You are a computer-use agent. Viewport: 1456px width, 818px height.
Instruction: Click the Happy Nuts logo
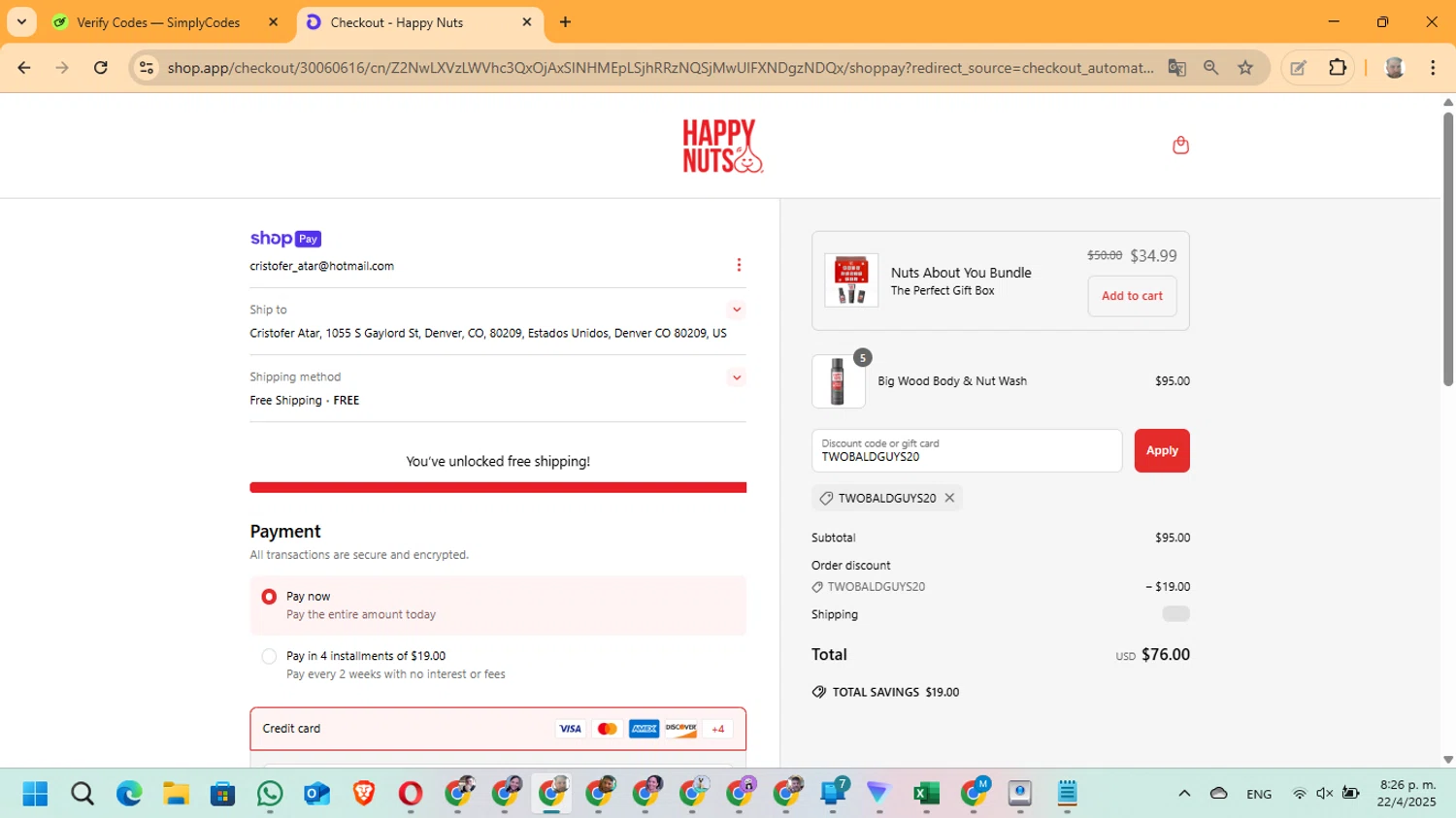[x=722, y=146]
